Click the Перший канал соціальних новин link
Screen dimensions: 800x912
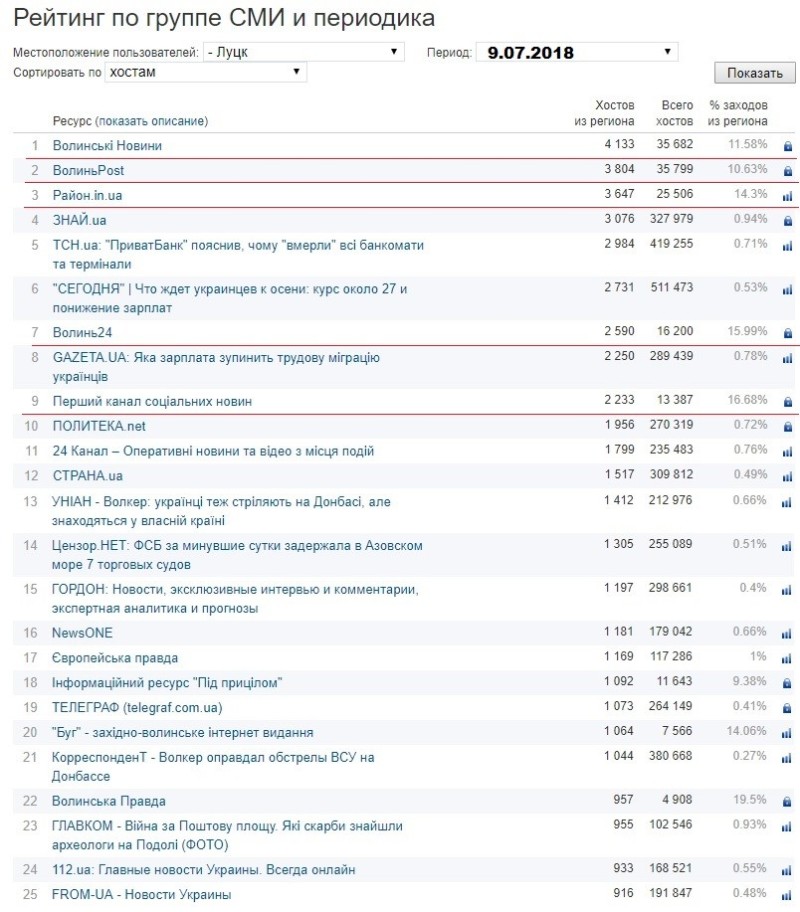(x=152, y=401)
